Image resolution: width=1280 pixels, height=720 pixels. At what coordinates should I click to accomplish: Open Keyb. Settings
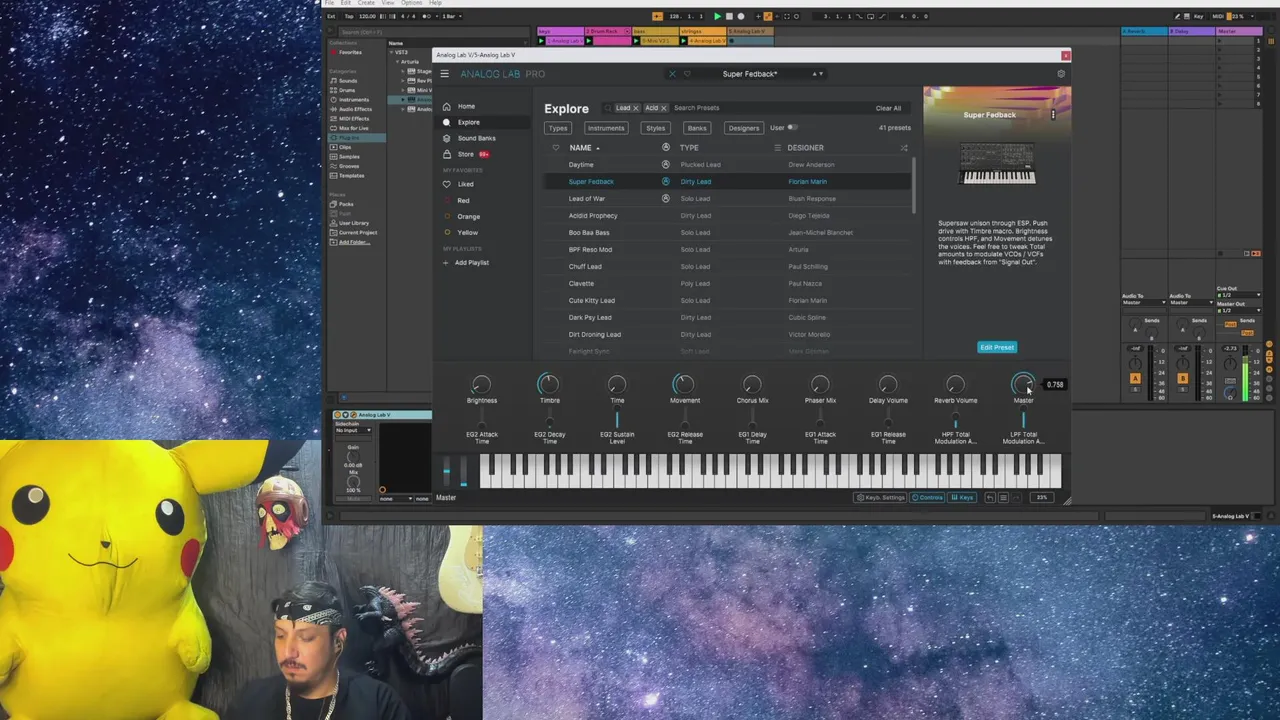881,497
